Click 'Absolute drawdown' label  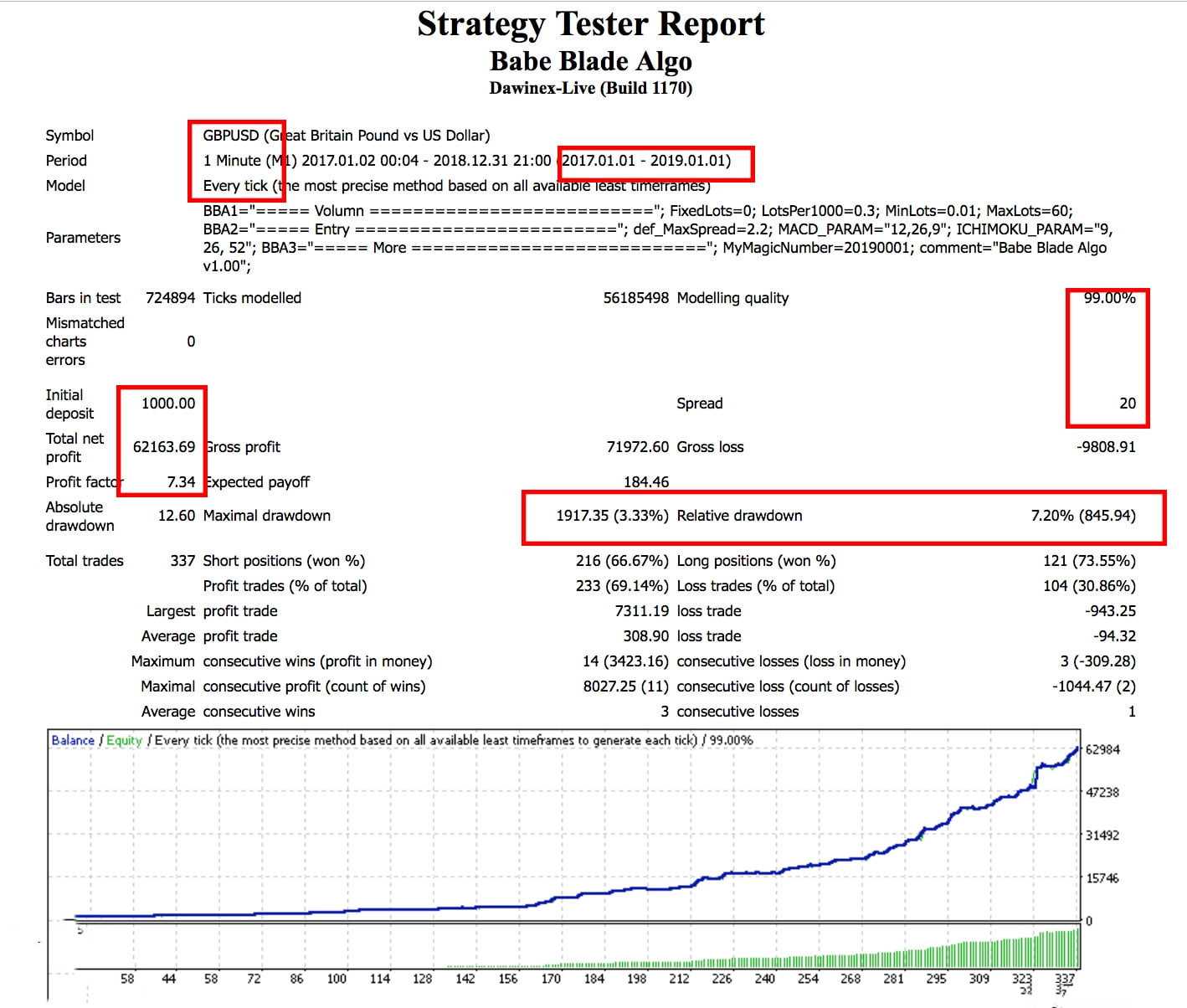point(80,517)
